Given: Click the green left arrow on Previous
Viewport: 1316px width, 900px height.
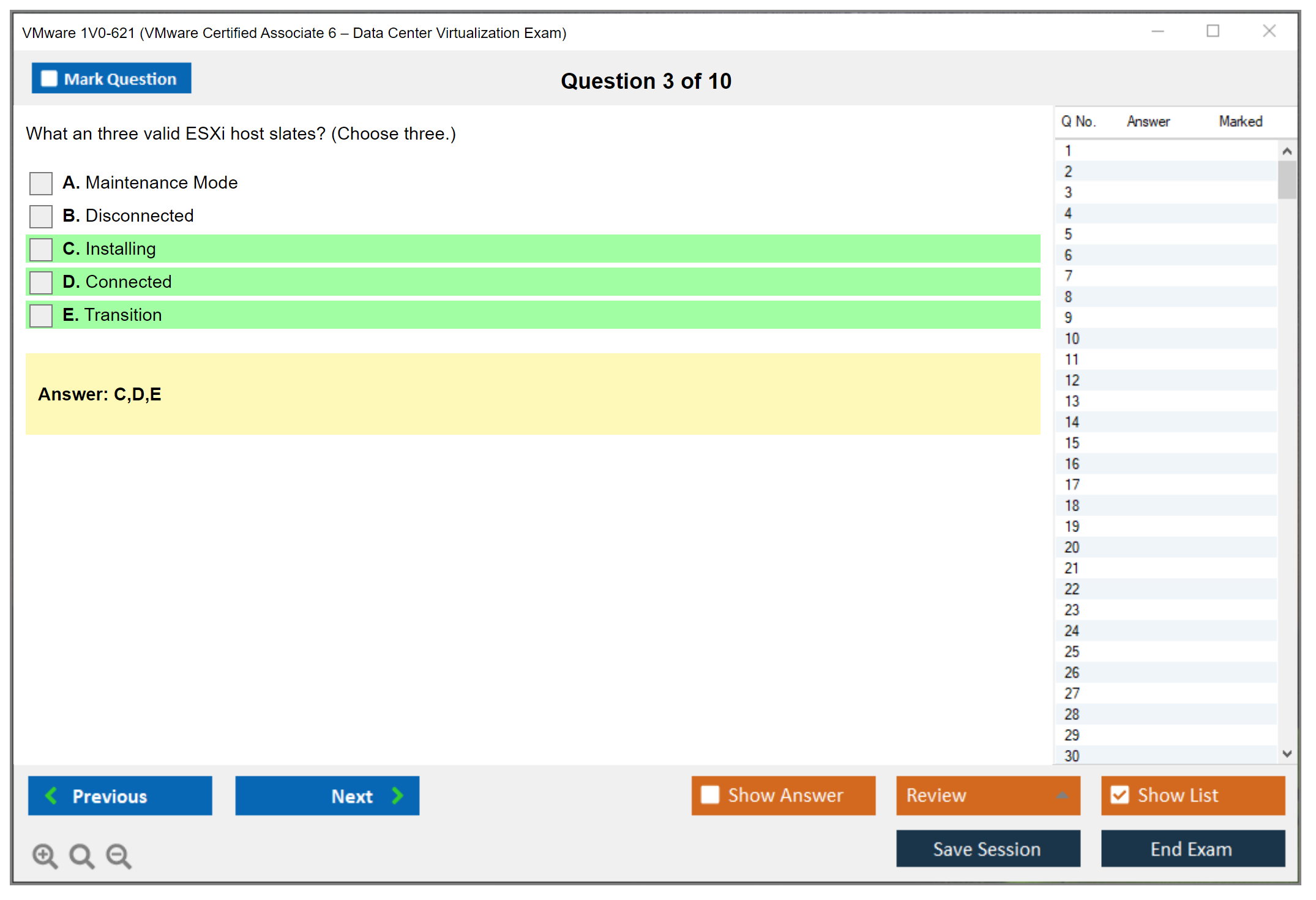Looking at the screenshot, I should 51,795.
